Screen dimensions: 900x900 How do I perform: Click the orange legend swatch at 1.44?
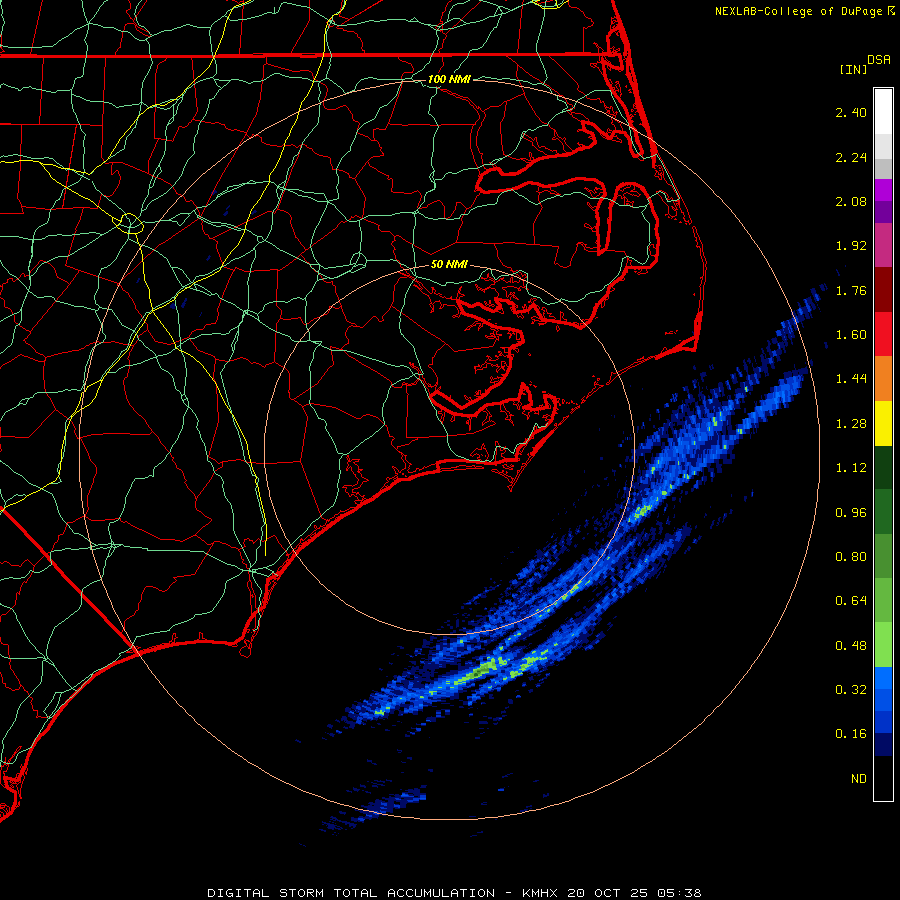point(883,378)
